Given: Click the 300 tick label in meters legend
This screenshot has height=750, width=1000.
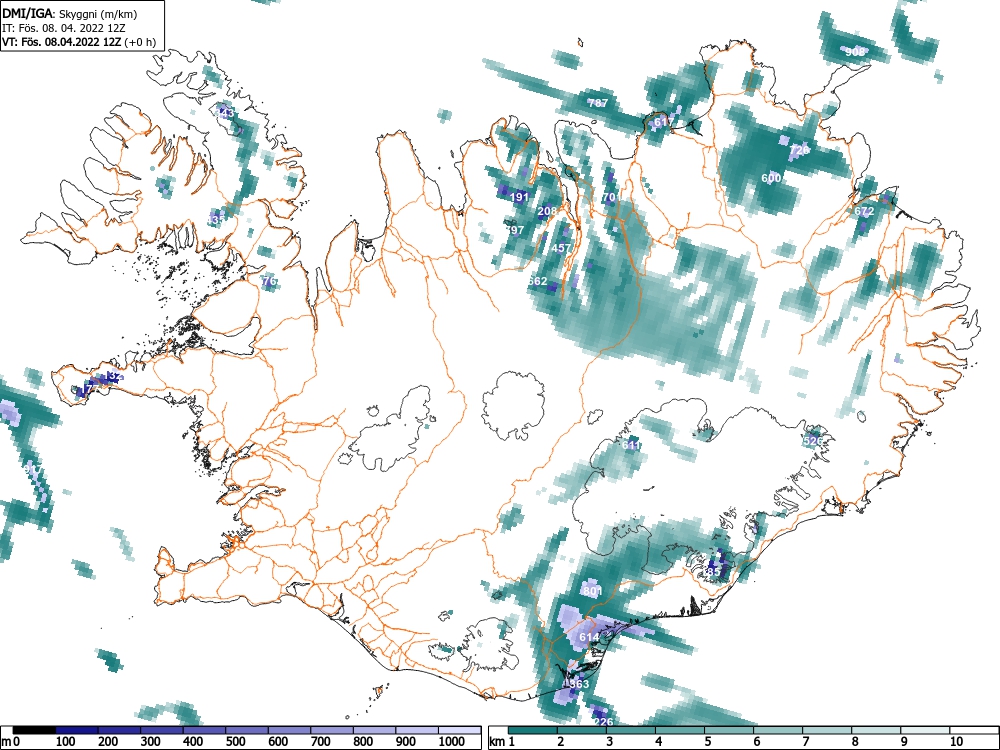Looking at the screenshot, I should point(151,742).
